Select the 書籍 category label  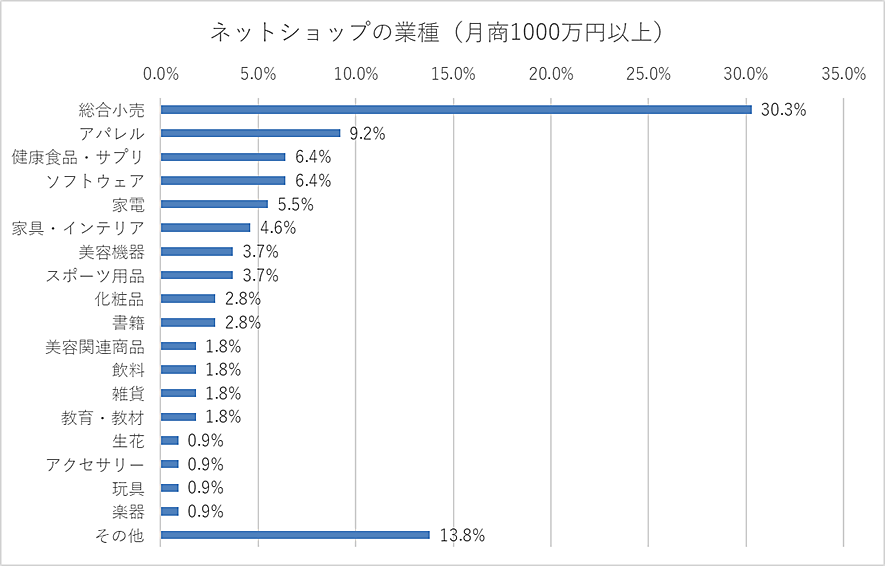[x=128, y=323]
